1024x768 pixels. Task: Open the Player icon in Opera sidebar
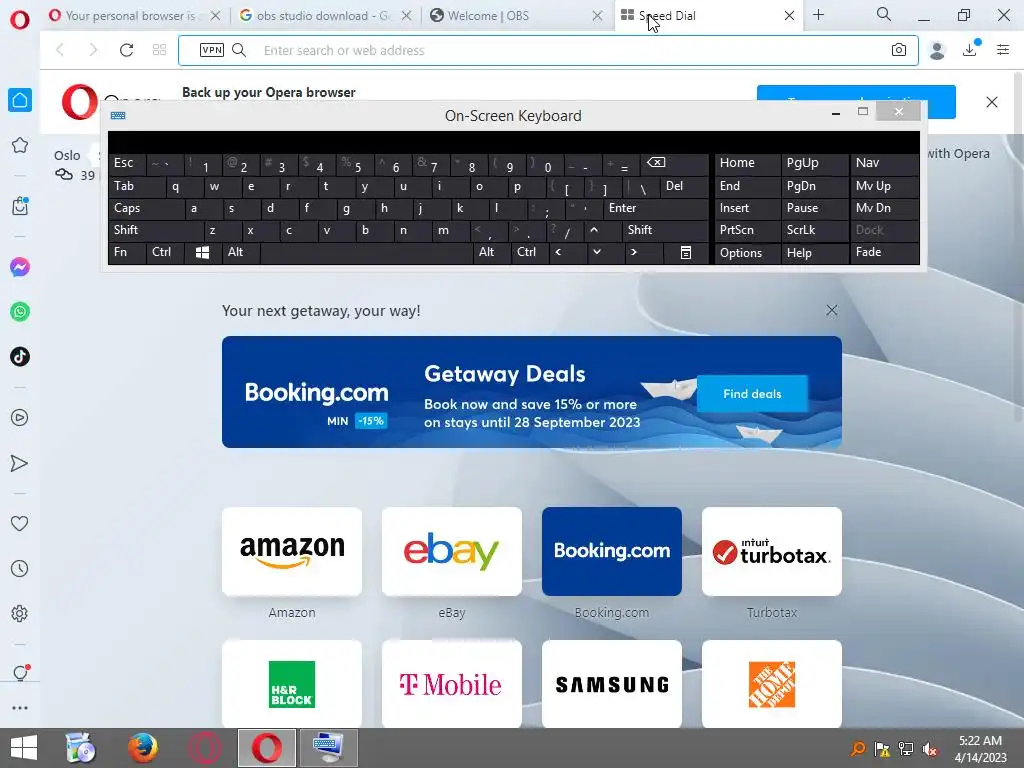pyautogui.click(x=20, y=418)
